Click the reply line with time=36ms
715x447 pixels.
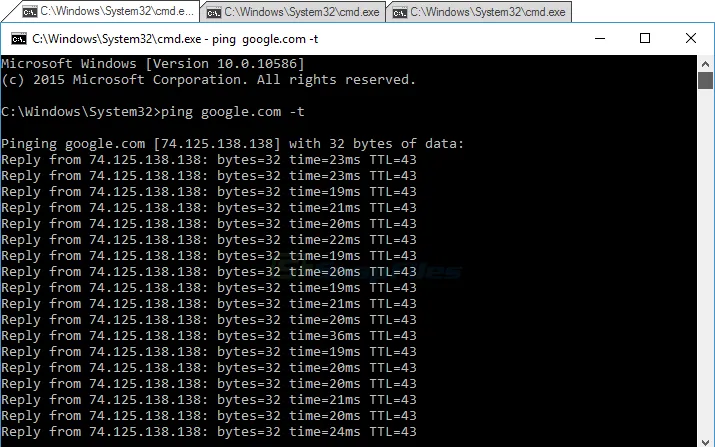209,336
